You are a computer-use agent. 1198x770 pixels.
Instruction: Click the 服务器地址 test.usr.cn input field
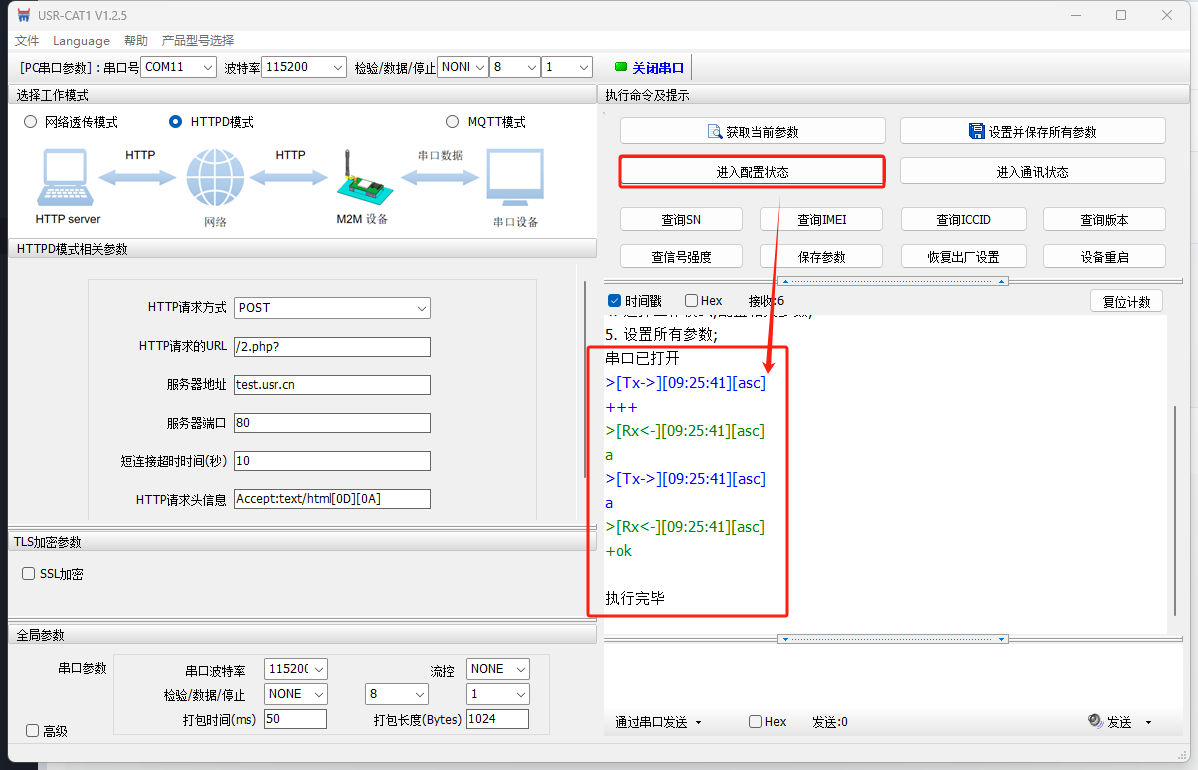coord(332,385)
